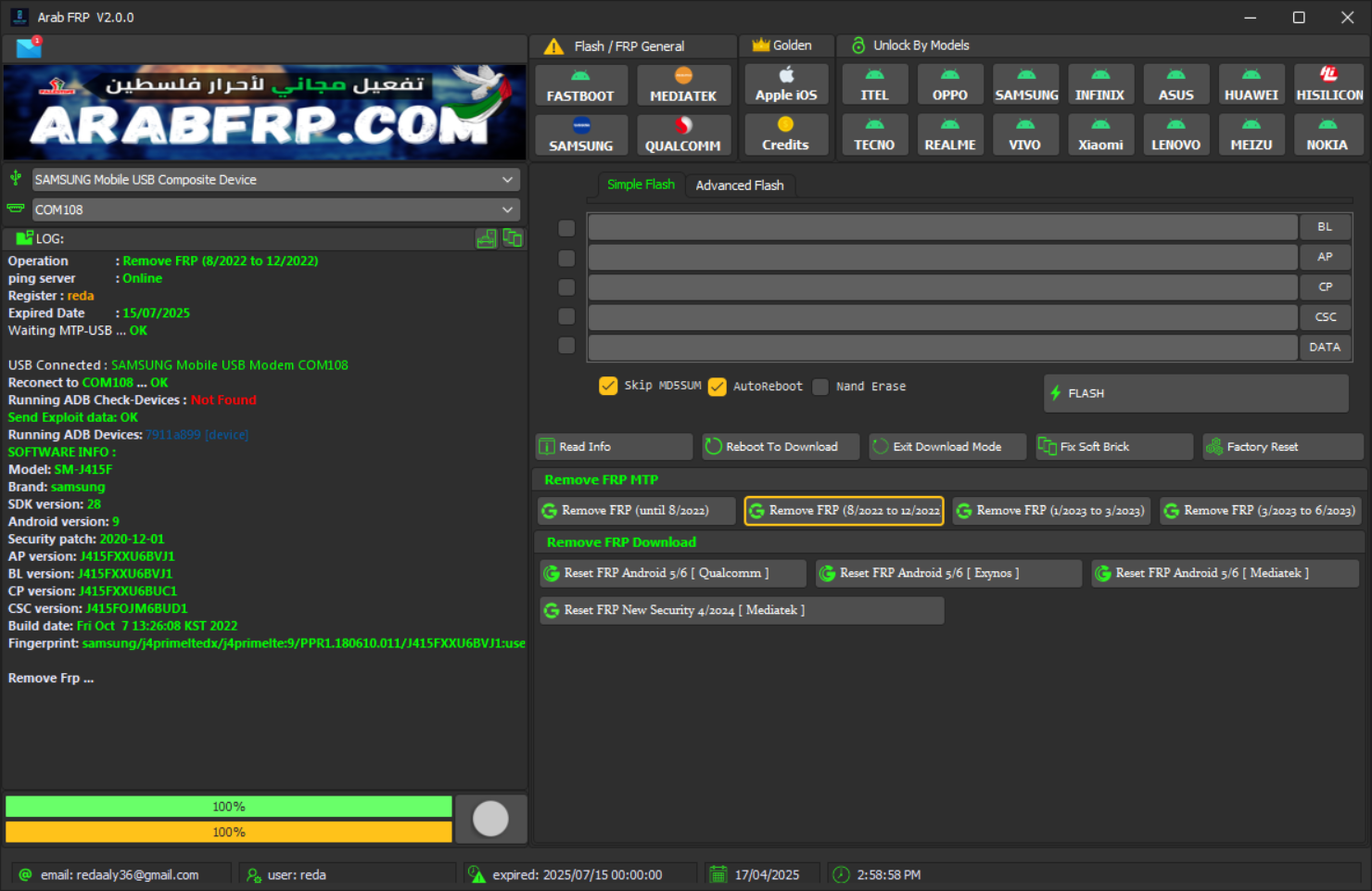Choose HUAWEI unlock model
The image size is (1372, 891).
[x=1251, y=84]
